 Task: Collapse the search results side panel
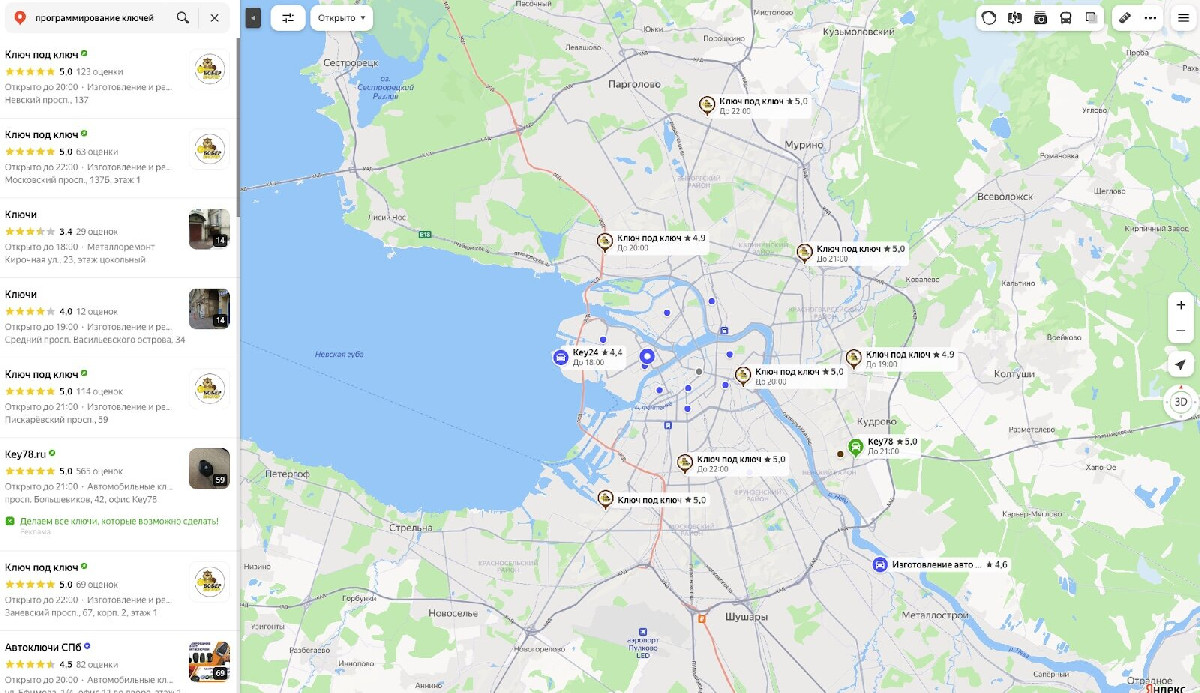tap(253, 18)
